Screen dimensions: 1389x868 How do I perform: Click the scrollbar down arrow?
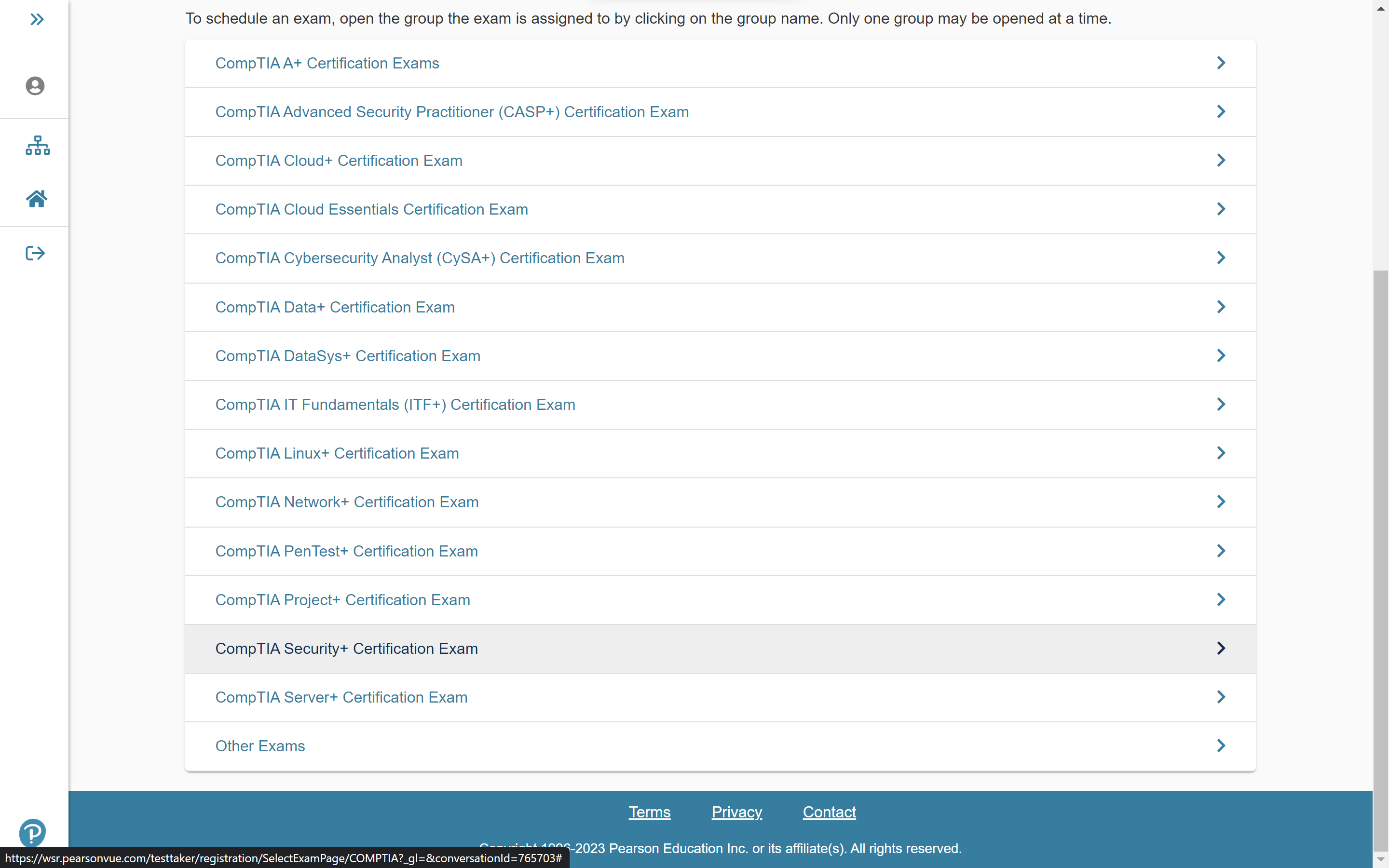click(1380, 859)
